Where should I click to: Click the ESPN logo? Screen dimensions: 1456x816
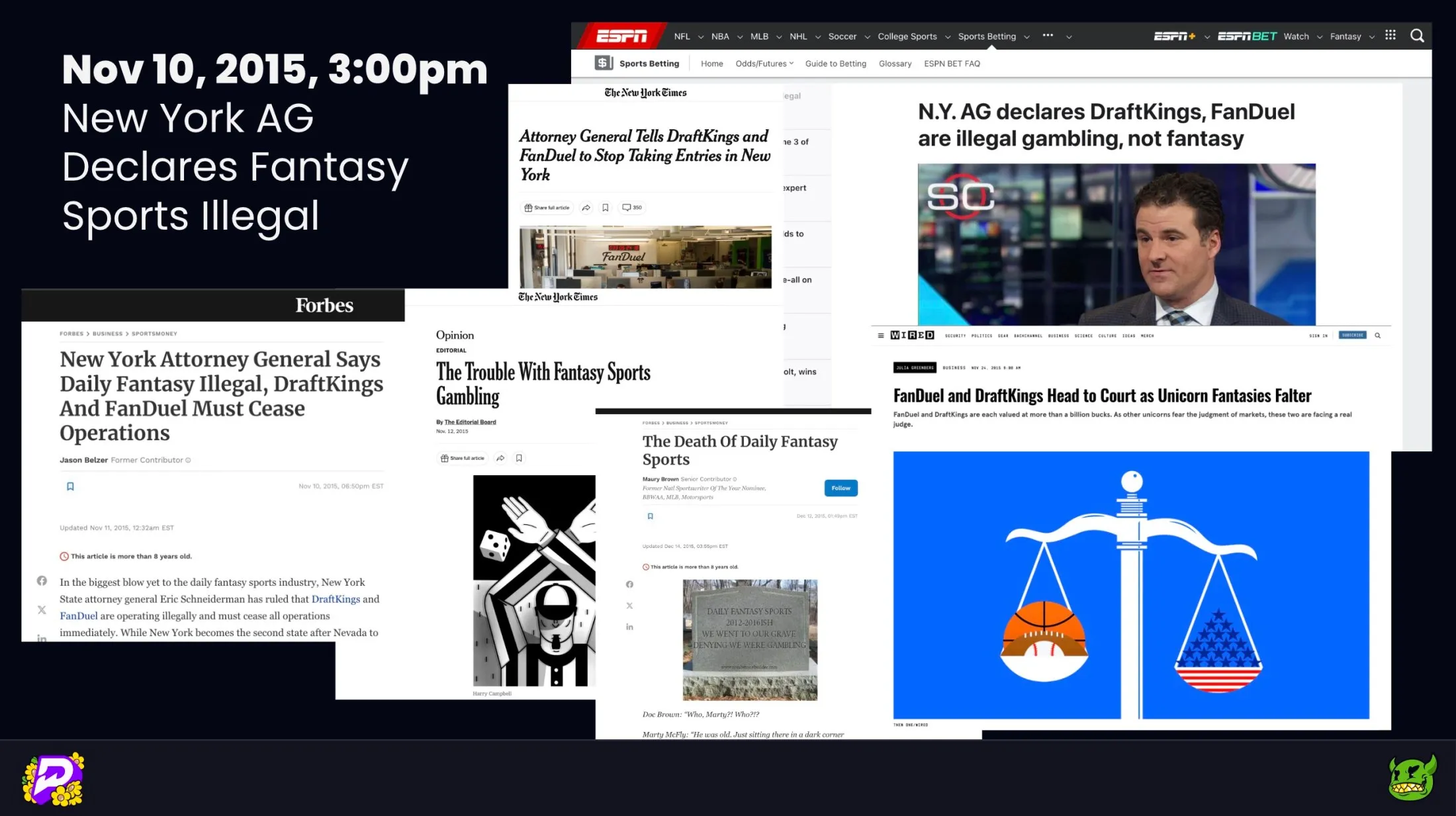(x=621, y=36)
